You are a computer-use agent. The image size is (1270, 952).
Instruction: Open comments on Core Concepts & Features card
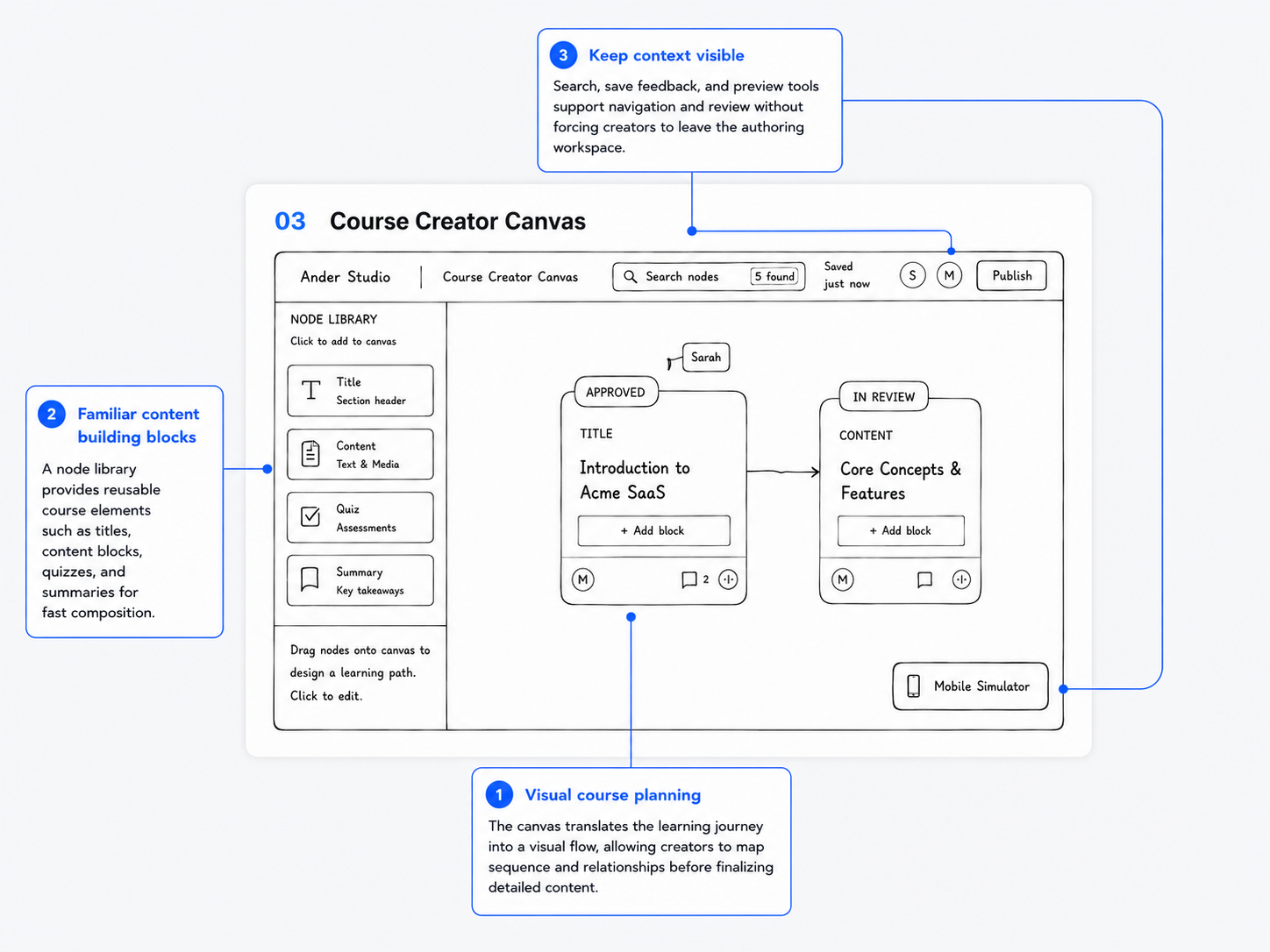coord(924,579)
